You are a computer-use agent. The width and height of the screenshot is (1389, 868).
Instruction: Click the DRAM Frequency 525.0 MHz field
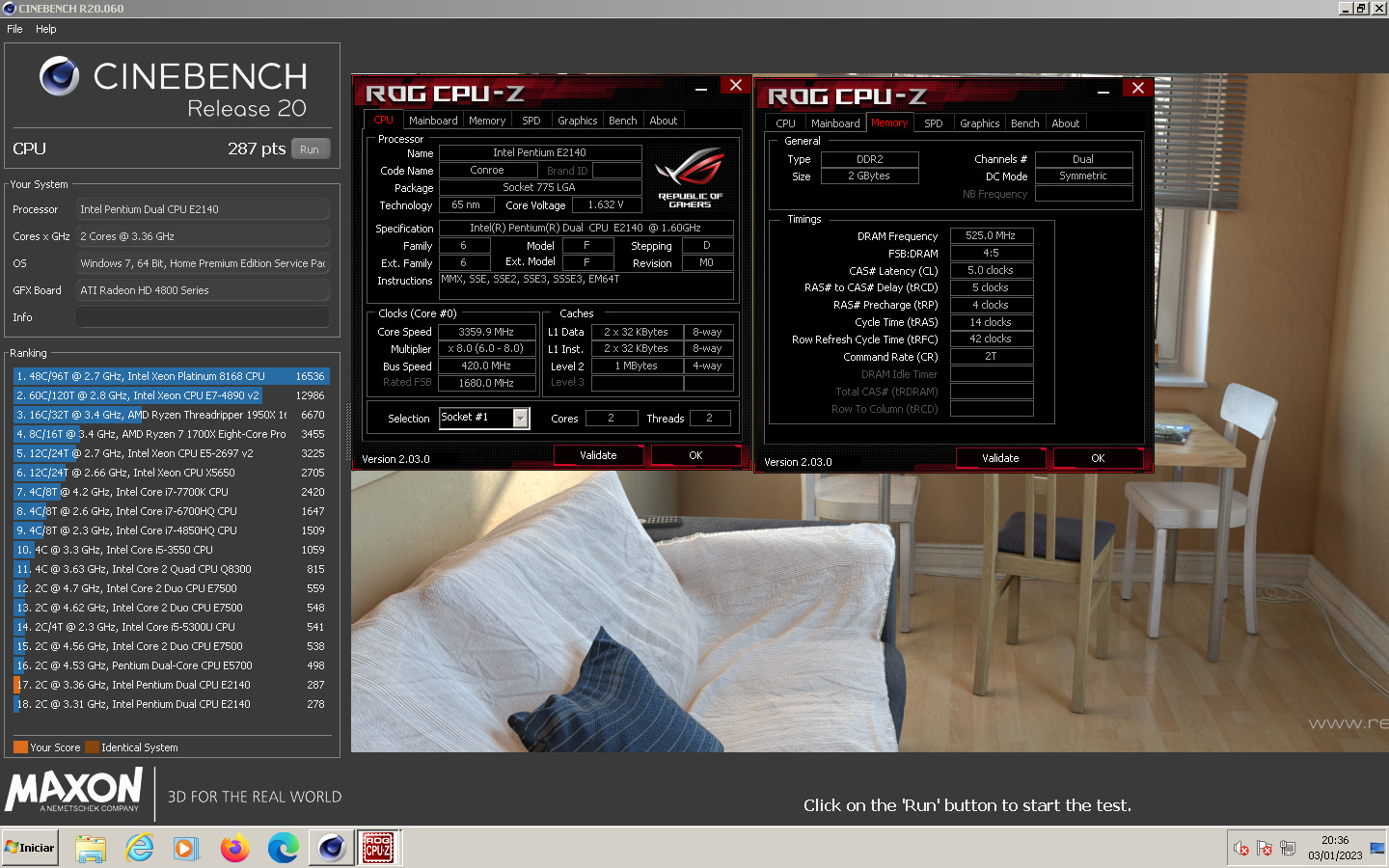click(x=991, y=235)
